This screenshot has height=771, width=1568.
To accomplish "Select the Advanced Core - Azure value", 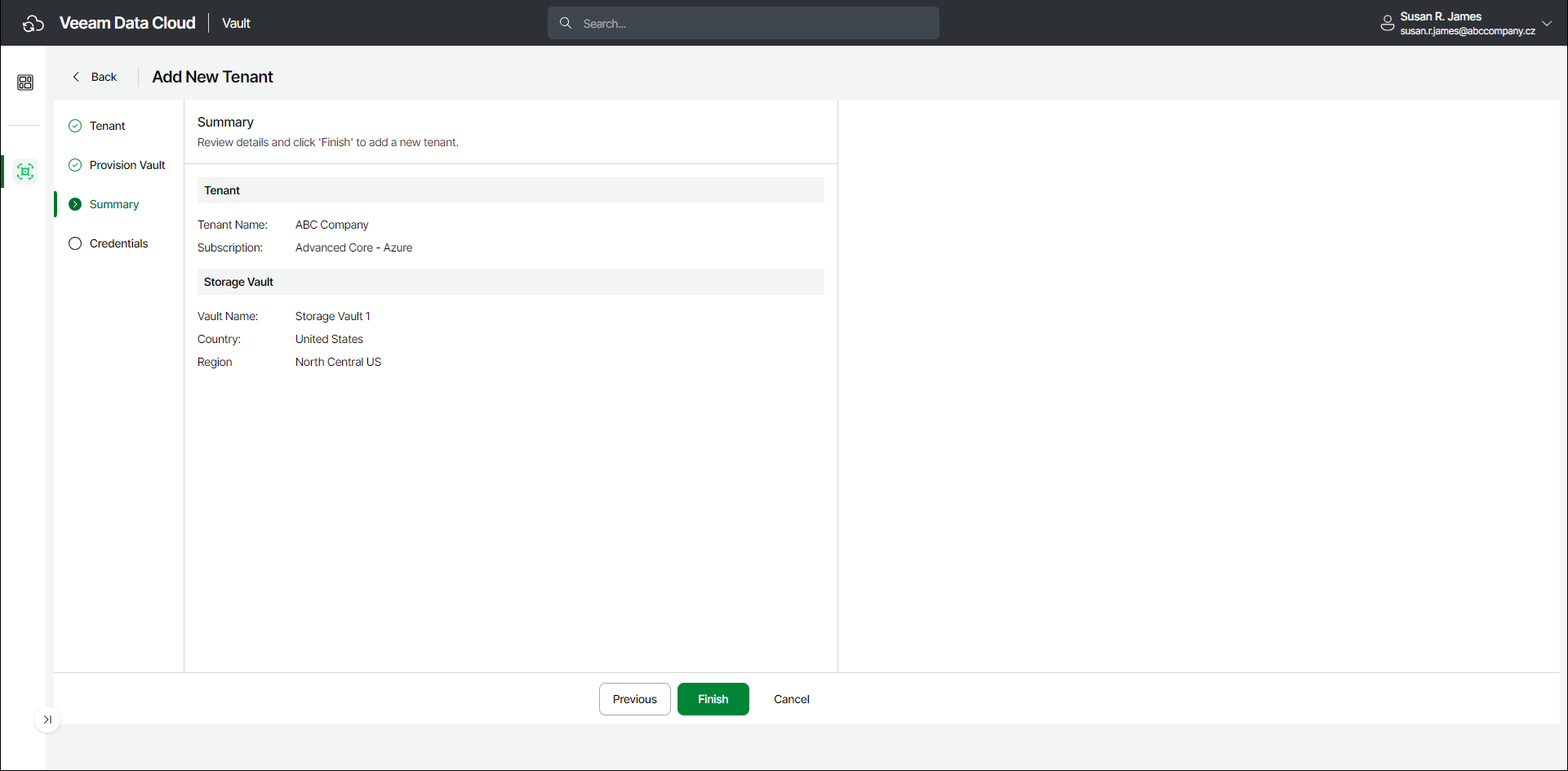I will coord(353,247).
